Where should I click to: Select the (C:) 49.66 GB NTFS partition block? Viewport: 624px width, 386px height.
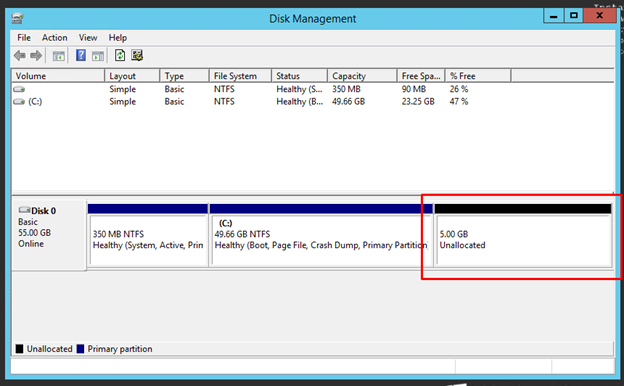[321, 235]
